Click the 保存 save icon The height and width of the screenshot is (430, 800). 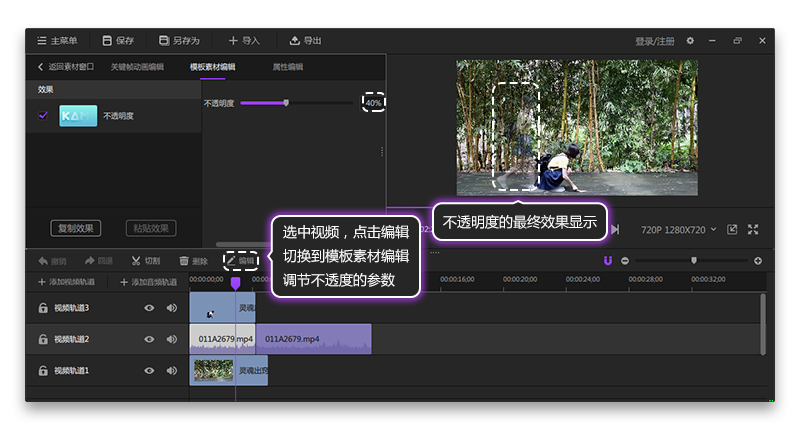pyautogui.click(x=108, y=41)
